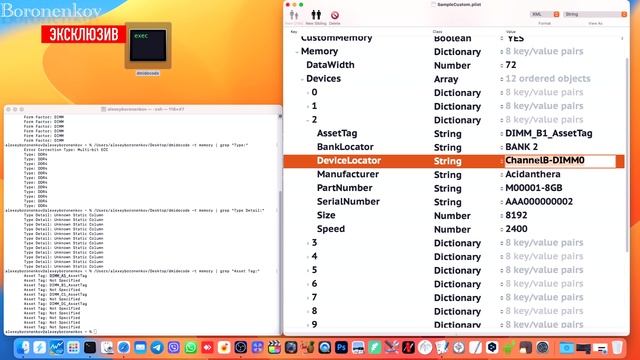Expand device 1 dictionary

pyautogui.click(x=308, y=107)
